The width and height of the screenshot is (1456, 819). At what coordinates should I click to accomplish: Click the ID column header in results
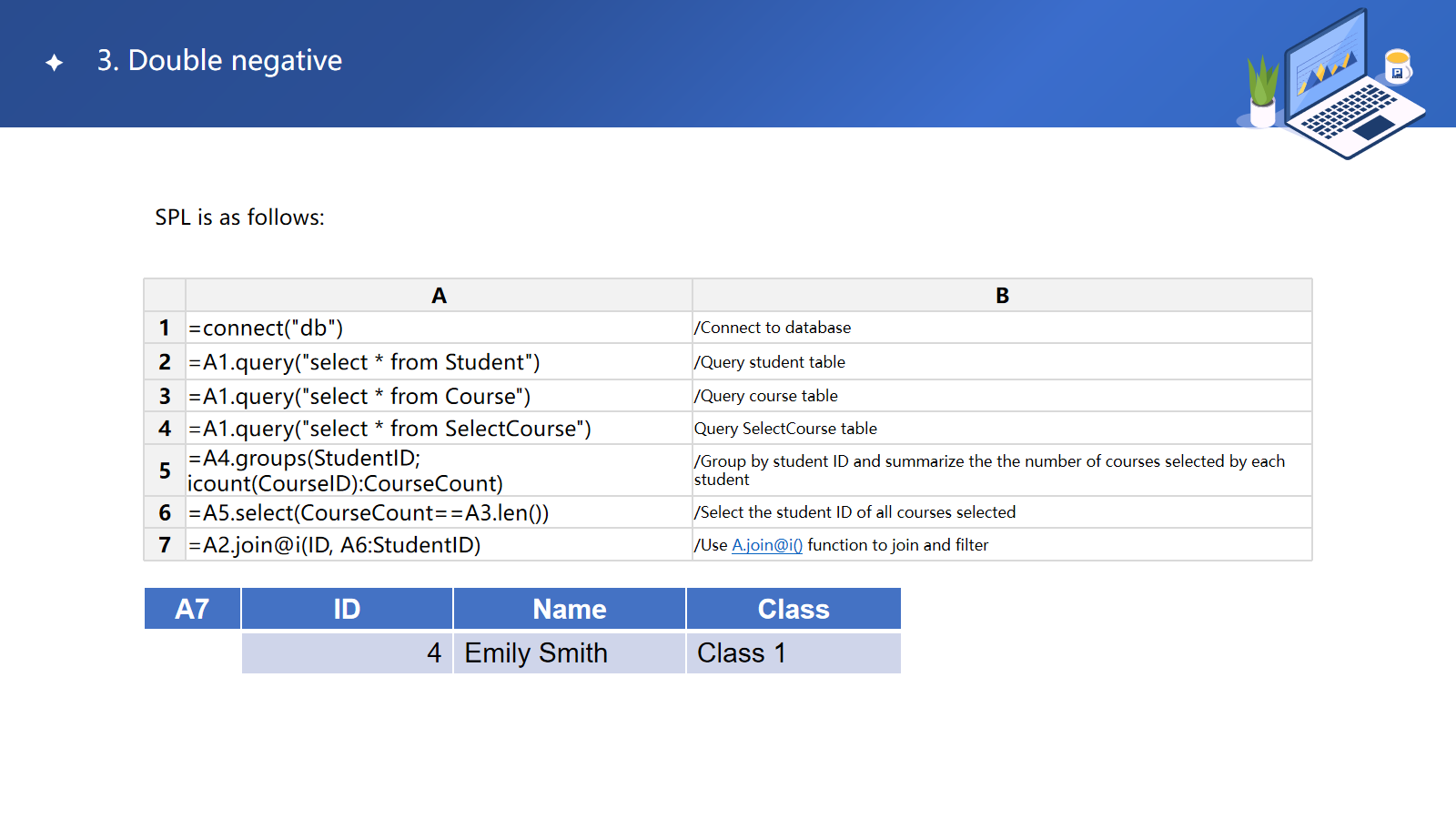click(347, 609)
